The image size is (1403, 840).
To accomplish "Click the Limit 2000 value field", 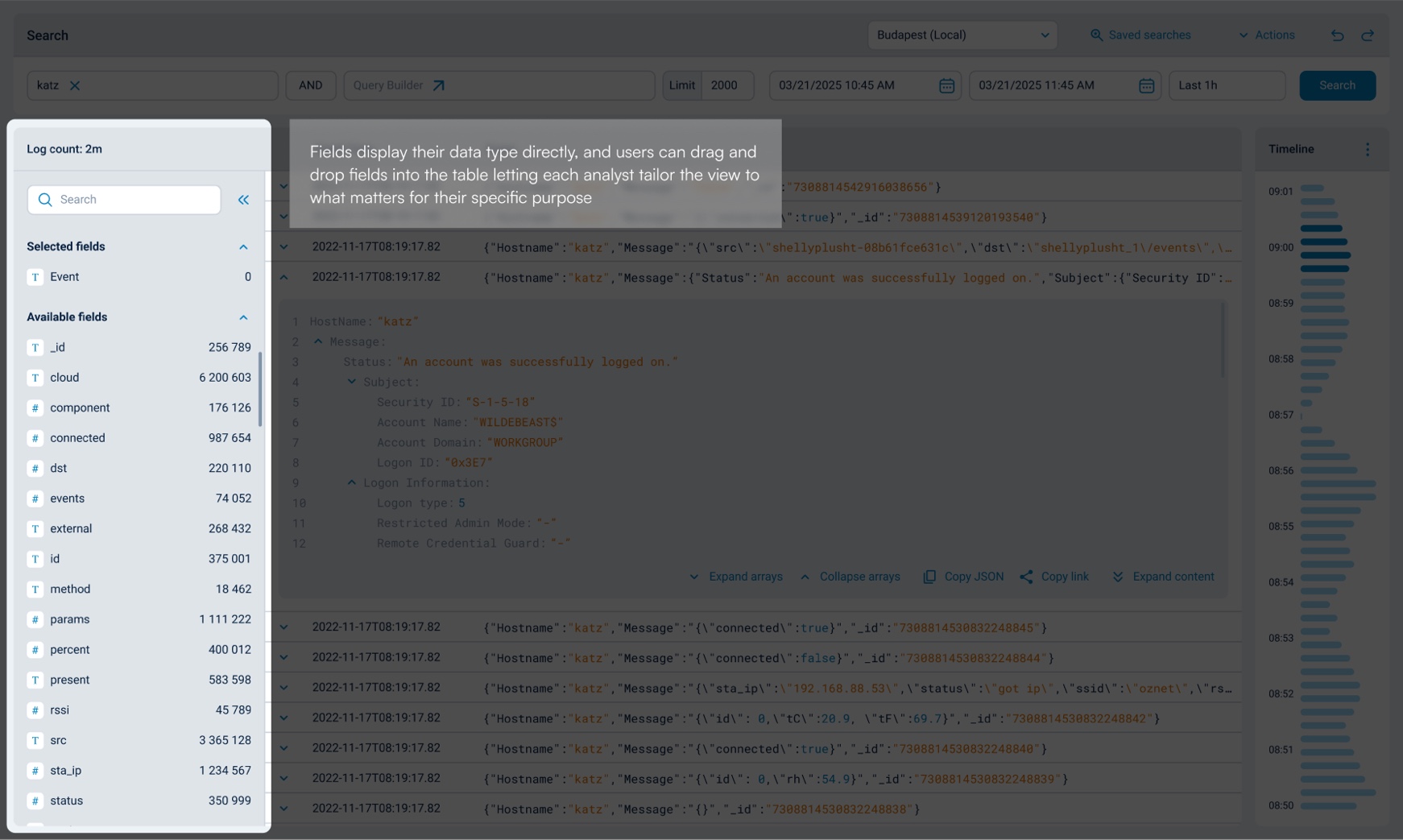I will pyautogui.click(x=727, y=85).
